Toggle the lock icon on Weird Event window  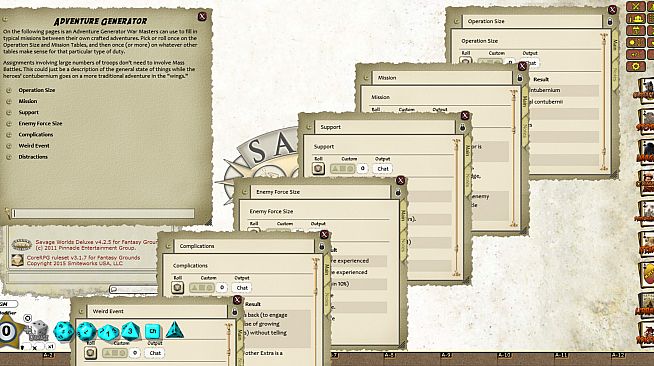pyautogui.click(x=234, y=312)
